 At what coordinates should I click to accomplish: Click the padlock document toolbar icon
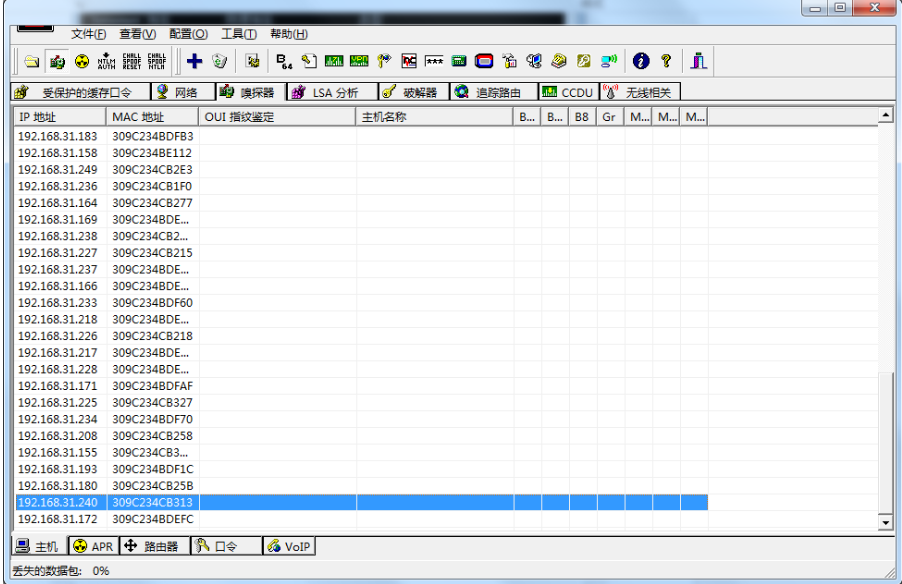[x=509, y=61]
